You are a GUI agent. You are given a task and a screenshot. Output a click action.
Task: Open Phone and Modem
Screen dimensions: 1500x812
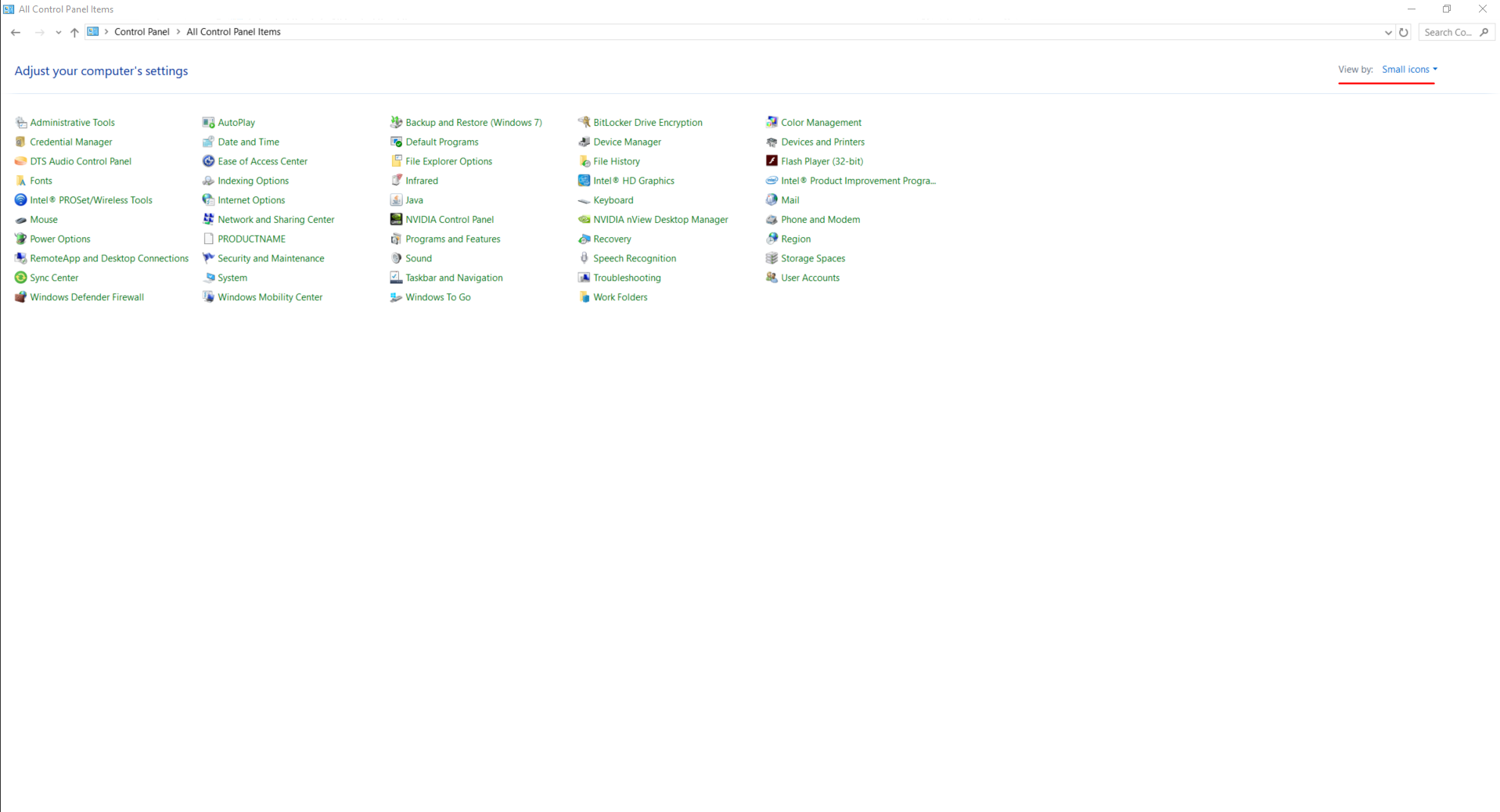(820, 220)
